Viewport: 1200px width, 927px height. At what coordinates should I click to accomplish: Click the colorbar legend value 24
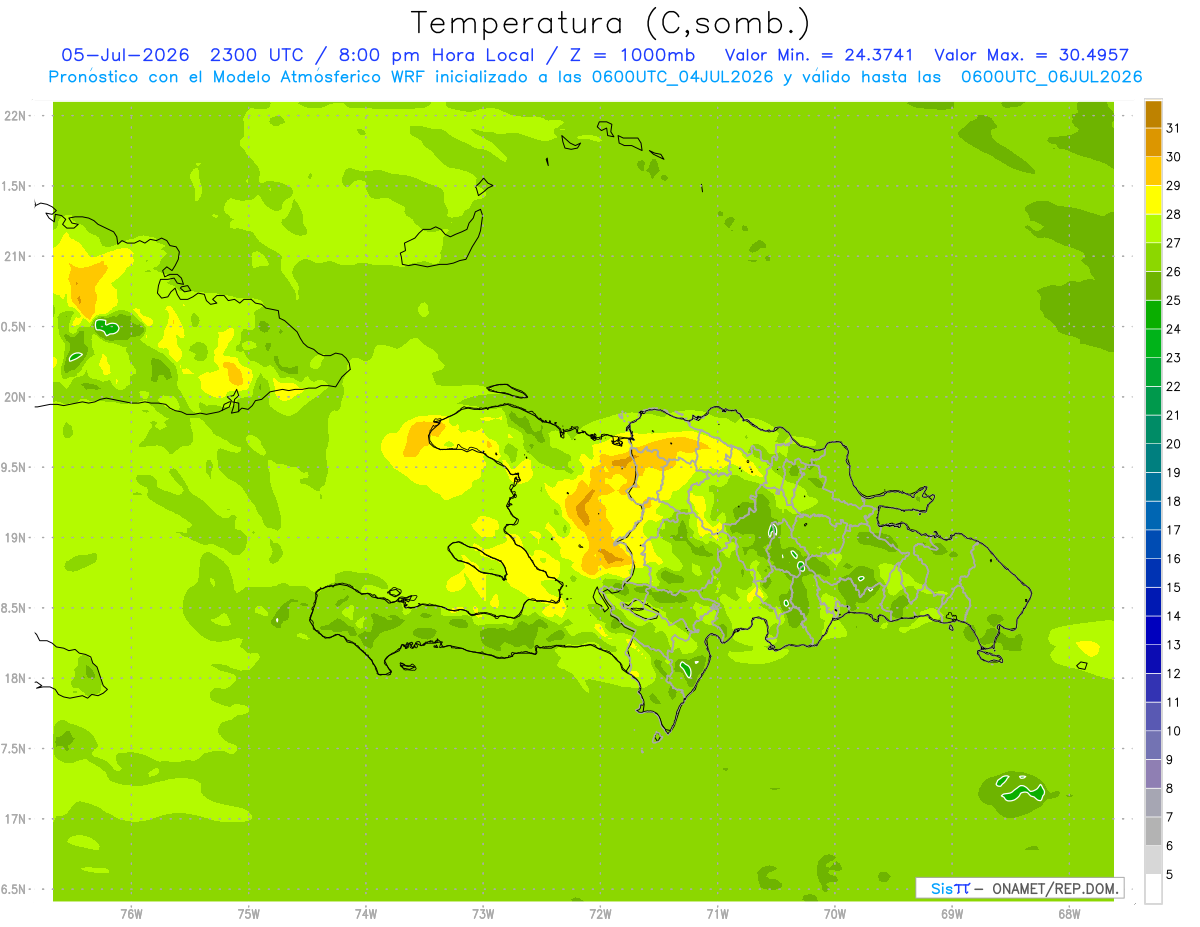coord(1174,328)
